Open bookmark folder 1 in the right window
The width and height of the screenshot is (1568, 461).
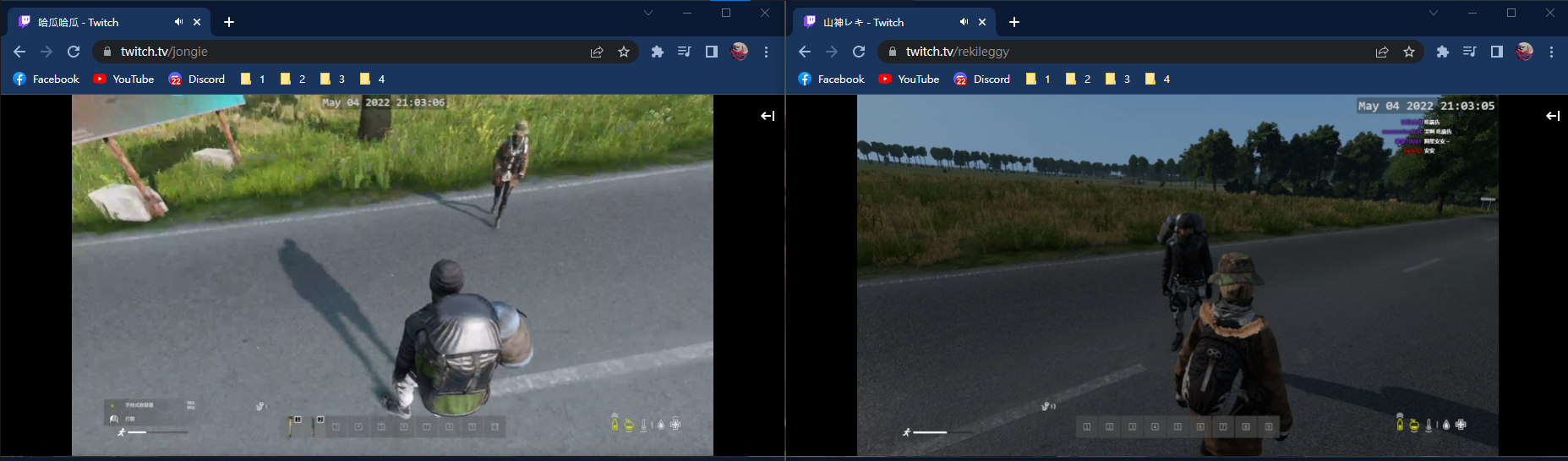pyautogui.click(x=1038, y=79)
